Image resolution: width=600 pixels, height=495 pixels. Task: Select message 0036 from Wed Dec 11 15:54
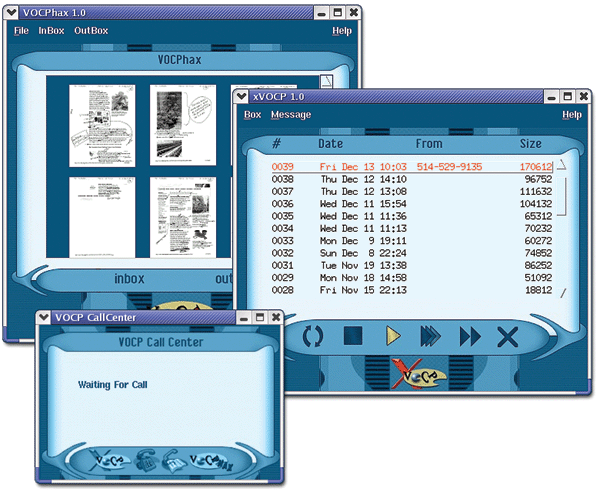(410, 203)
